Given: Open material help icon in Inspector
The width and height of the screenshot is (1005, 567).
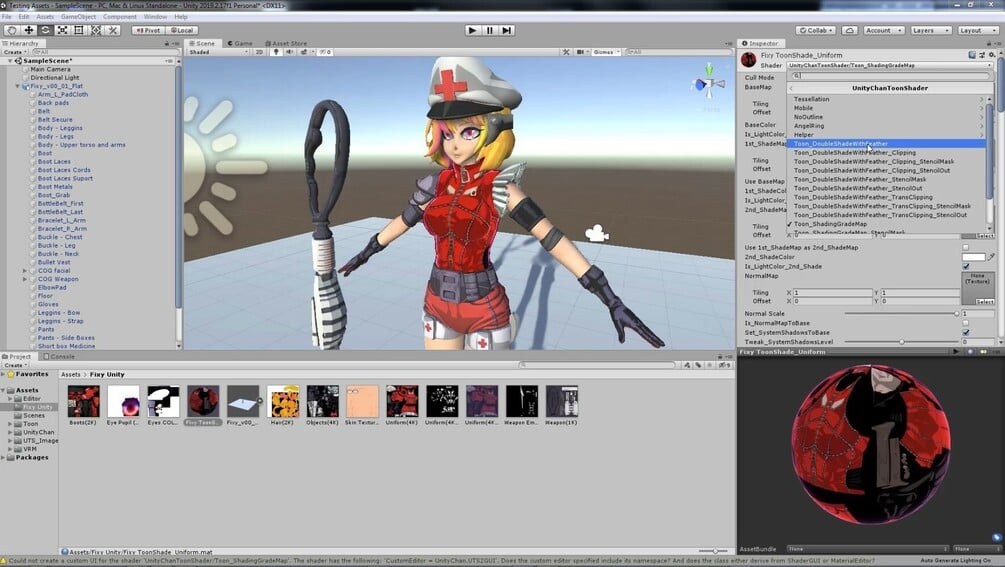Looking at the screenshot, I should 972,55.
